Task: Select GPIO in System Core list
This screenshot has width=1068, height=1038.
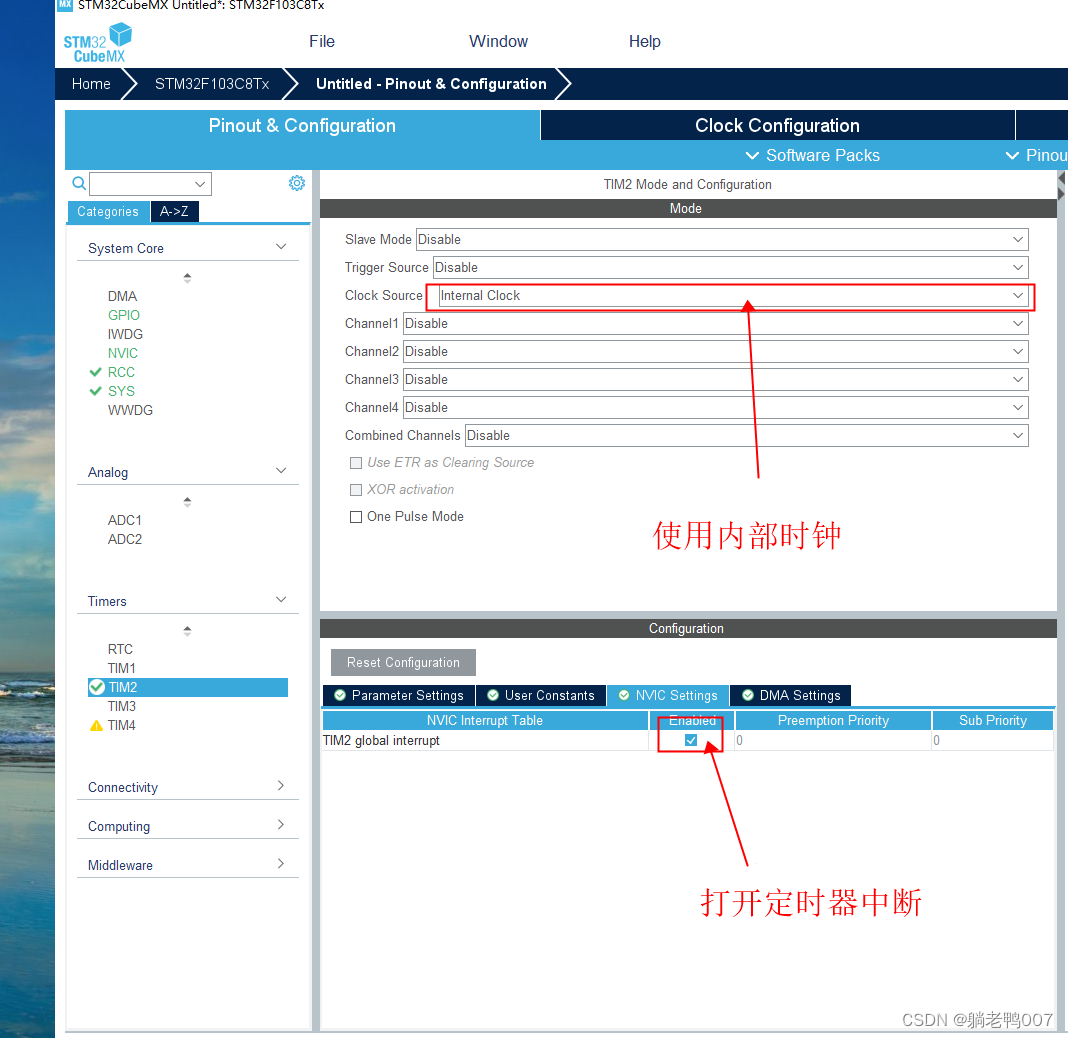Action: click(123, 315)
